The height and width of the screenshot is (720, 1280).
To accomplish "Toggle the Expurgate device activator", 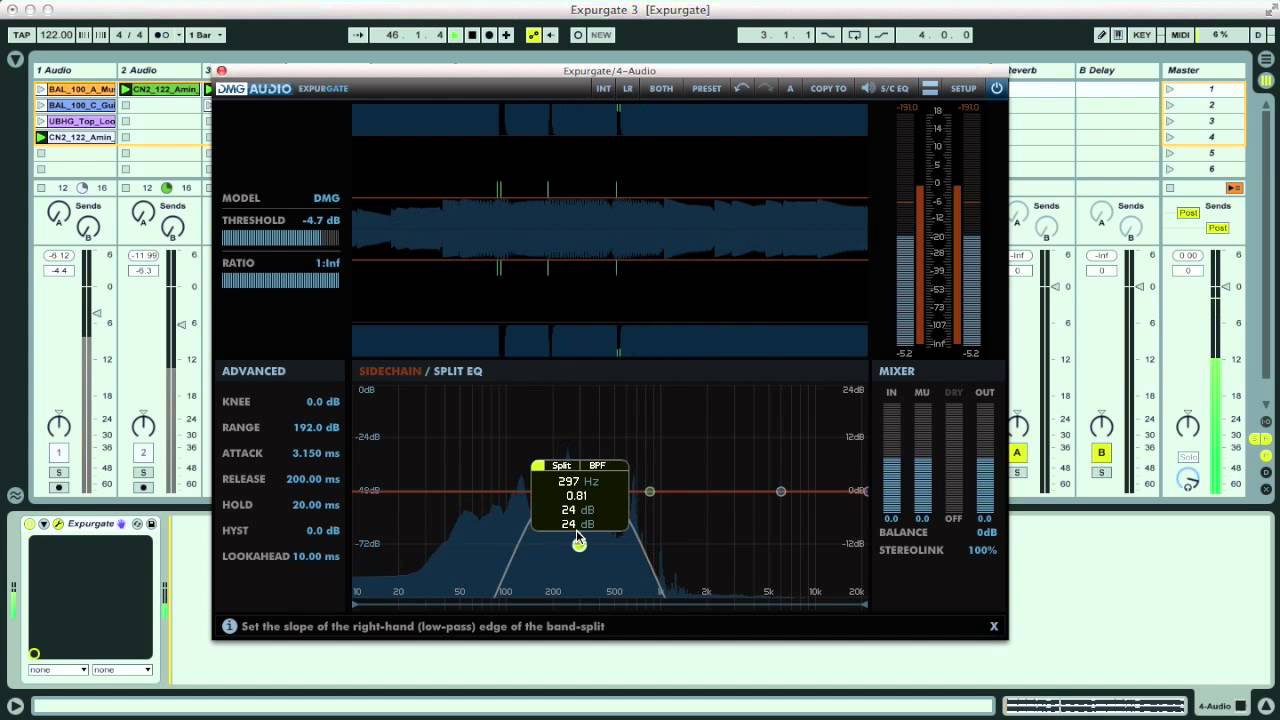I will 30,524.
